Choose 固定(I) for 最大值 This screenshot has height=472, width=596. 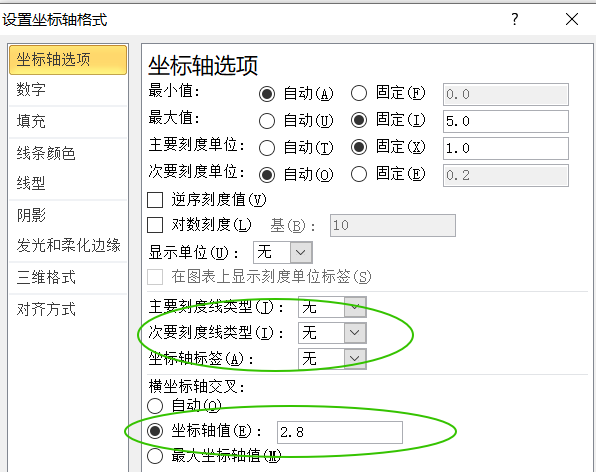pyautogui.click(x=358, y=120)
